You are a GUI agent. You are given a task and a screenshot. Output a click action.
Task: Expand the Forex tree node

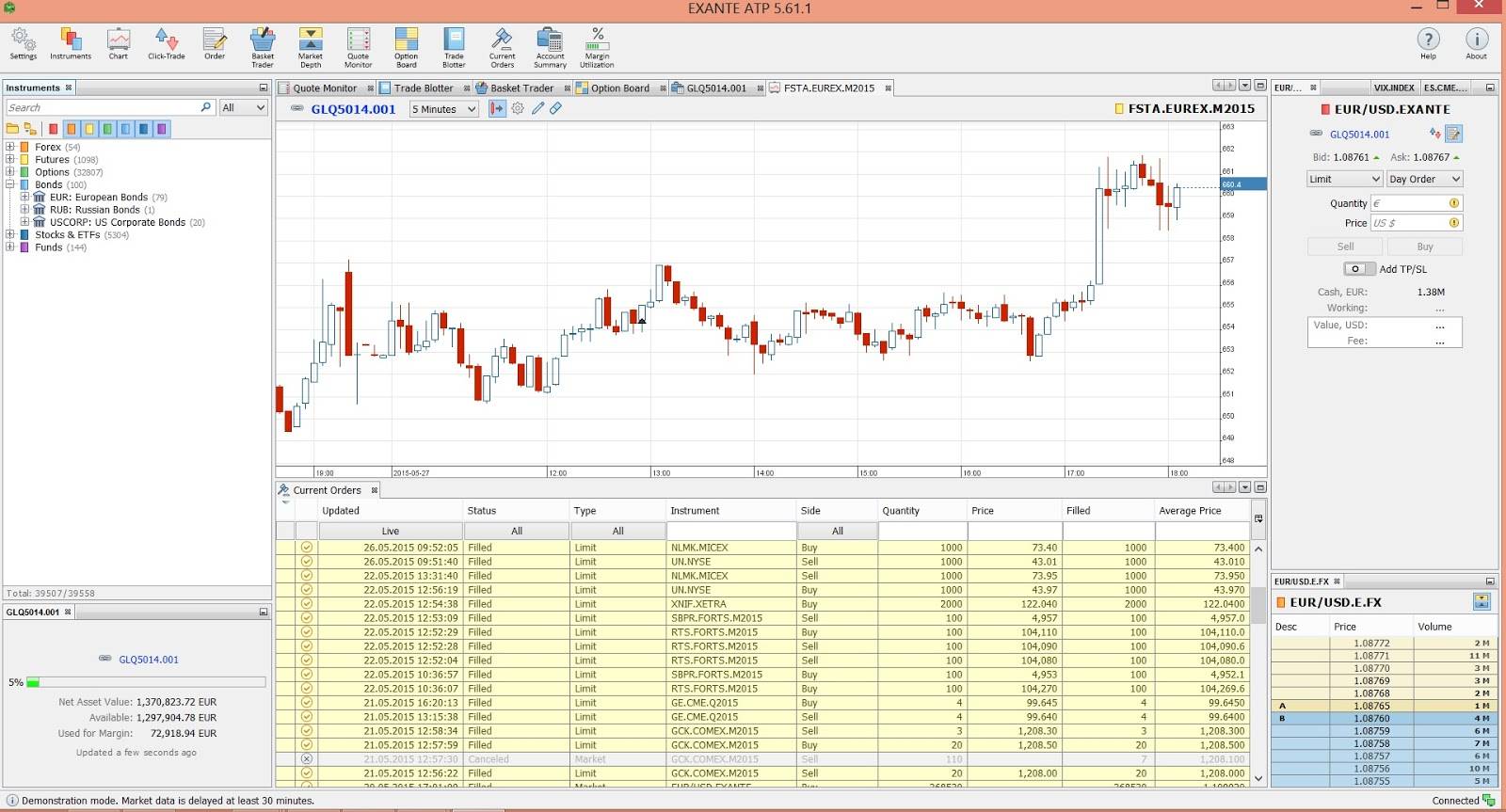tap(10, 147)
